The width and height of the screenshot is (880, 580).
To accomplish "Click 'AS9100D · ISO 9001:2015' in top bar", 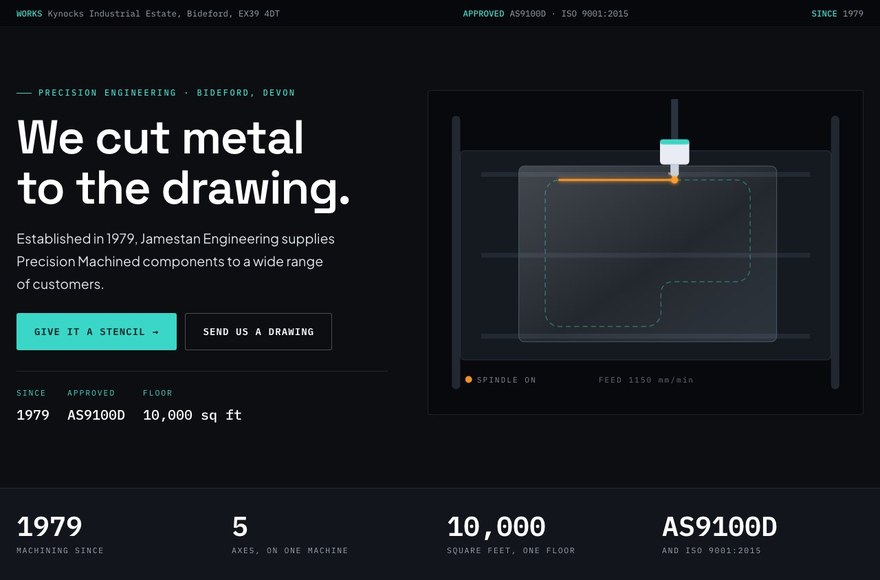I will click(569, 13).
